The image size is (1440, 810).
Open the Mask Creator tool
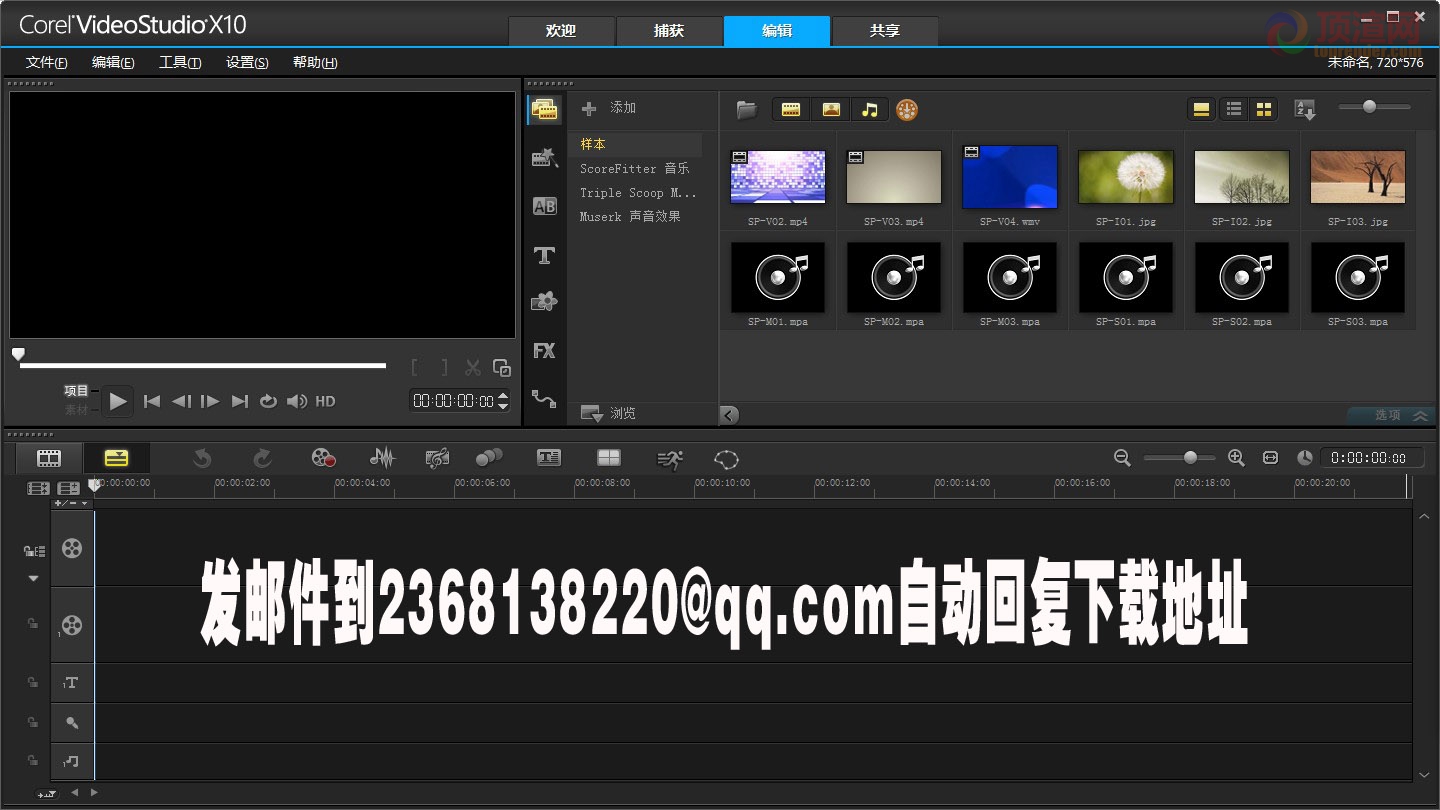click(726, 459)
